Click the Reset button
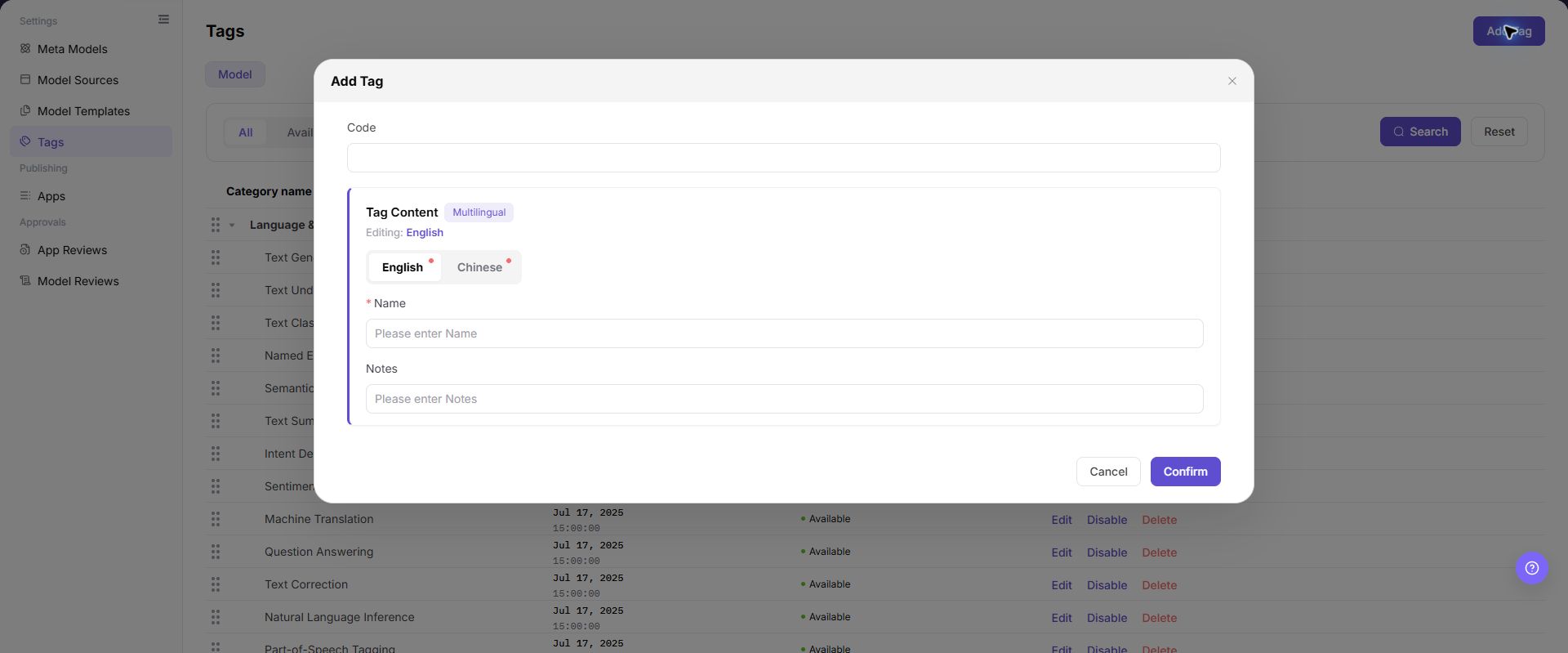 pyautogui.click(x=1499, y=132)
